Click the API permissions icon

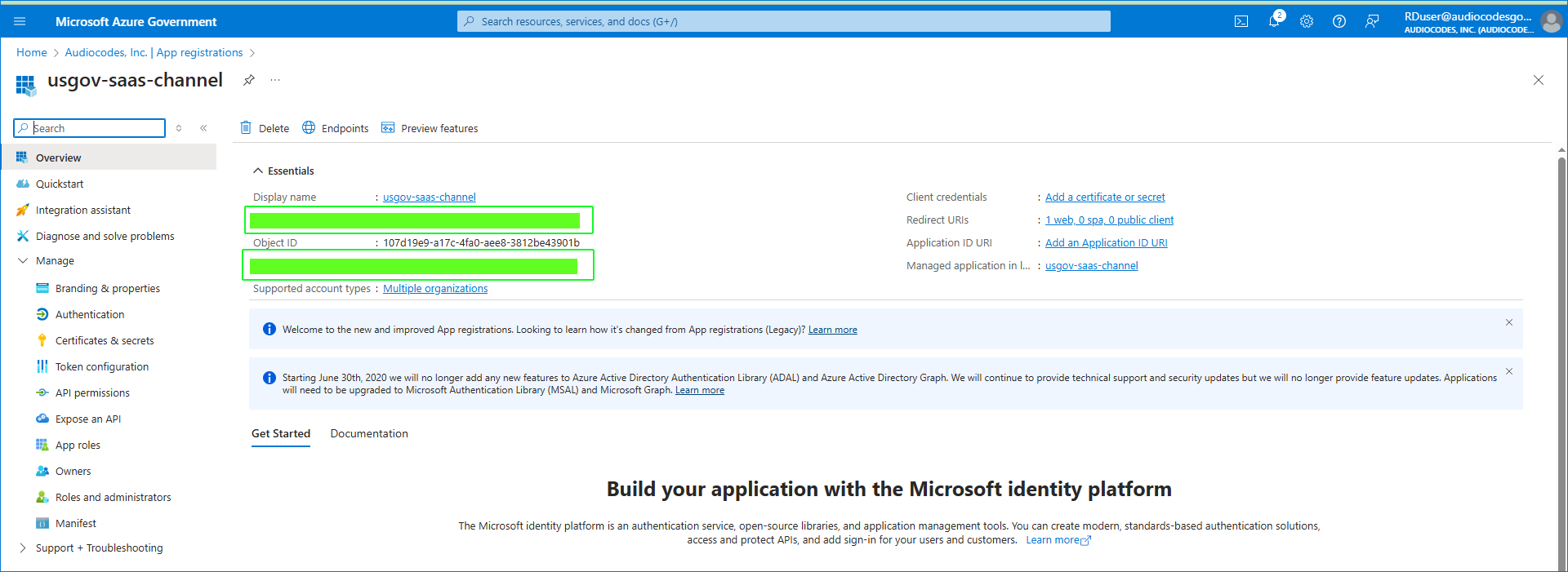tap(42, 392)
